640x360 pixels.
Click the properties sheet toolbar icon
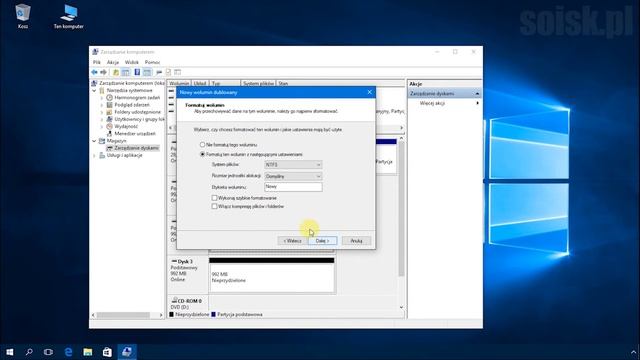click(168, 72)
